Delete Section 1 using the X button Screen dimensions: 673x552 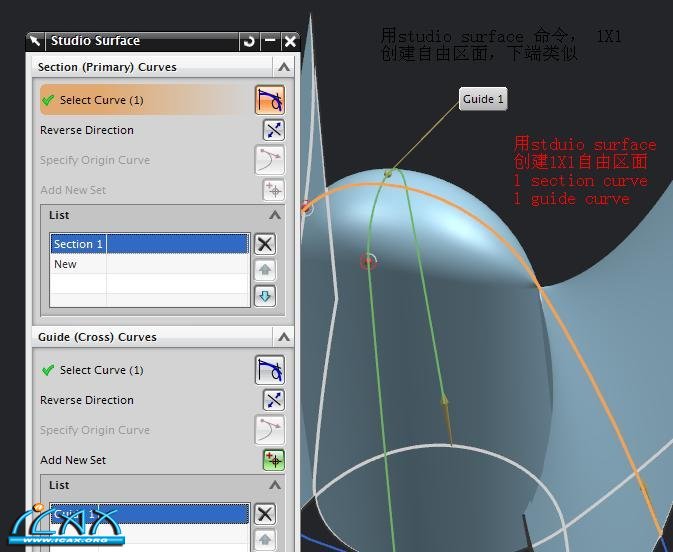(x=264, y=244)
